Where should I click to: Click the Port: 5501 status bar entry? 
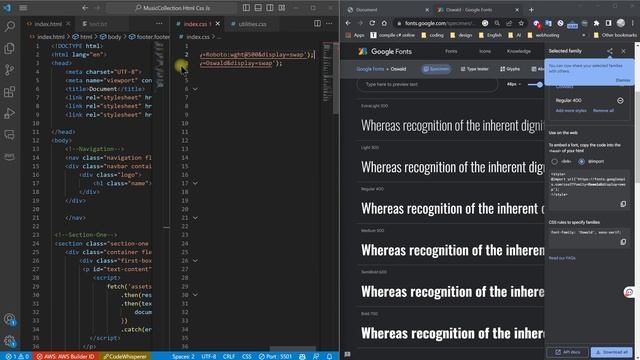click(x=275, y=356)
